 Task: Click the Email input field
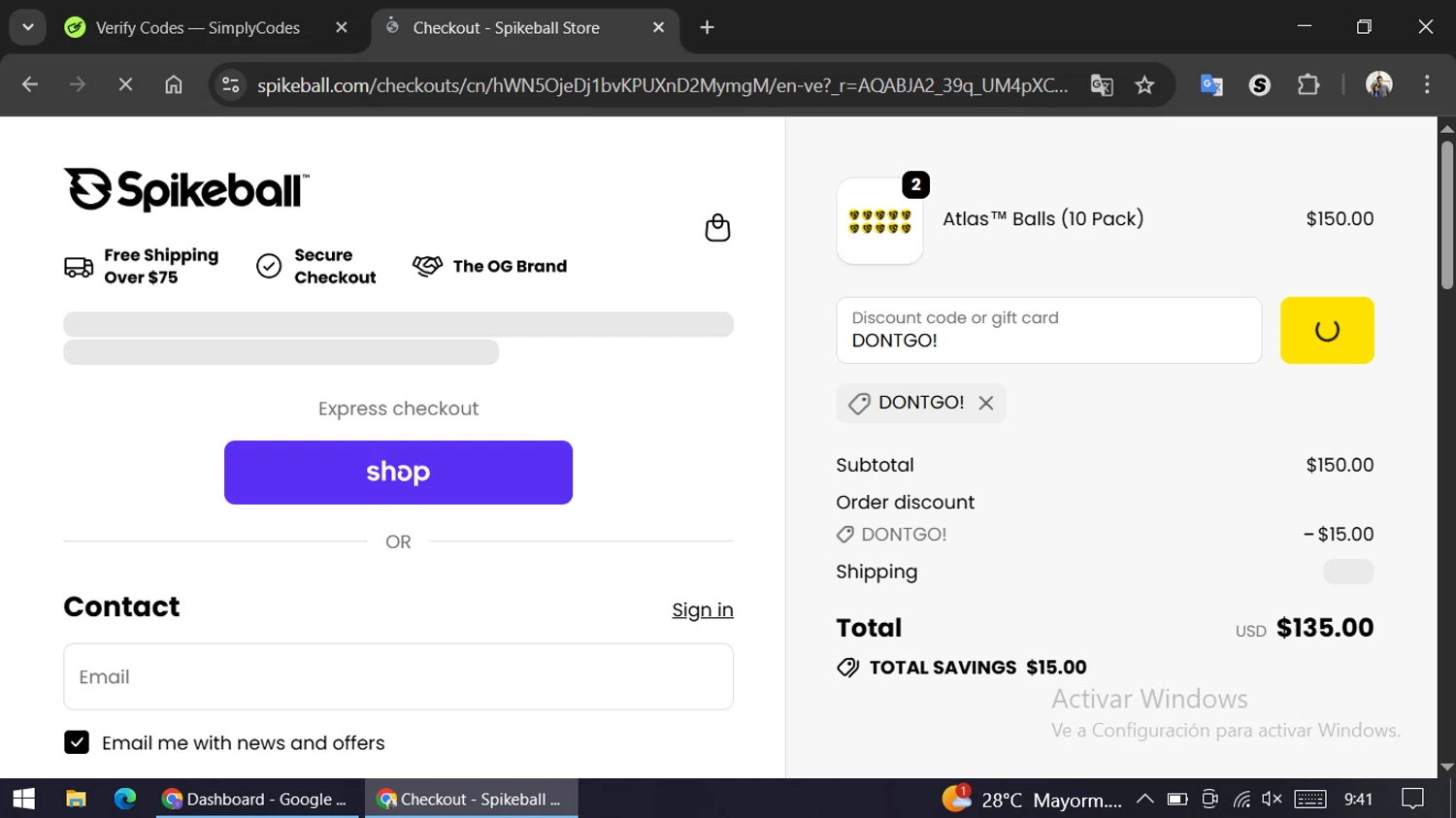tap(398, 676)
